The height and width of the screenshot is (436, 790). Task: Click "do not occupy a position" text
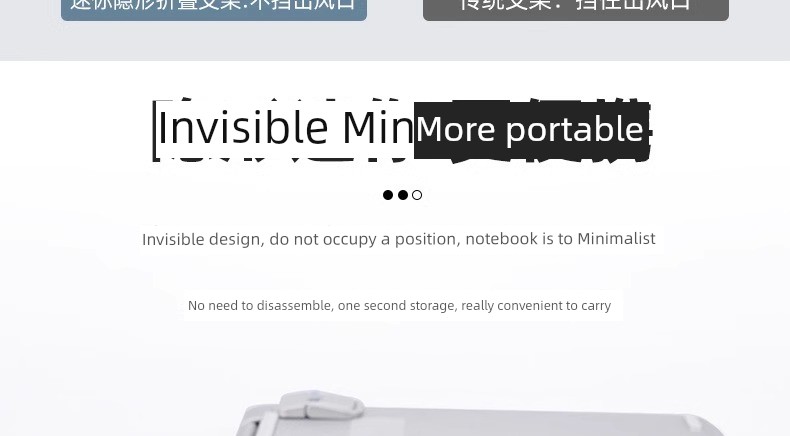[x=365, y=239]
